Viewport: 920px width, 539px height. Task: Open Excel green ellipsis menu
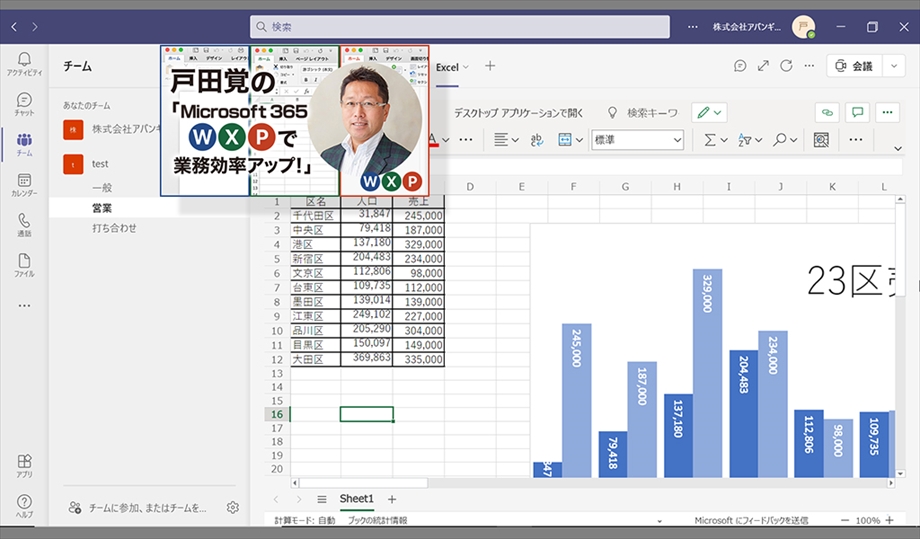887,112
